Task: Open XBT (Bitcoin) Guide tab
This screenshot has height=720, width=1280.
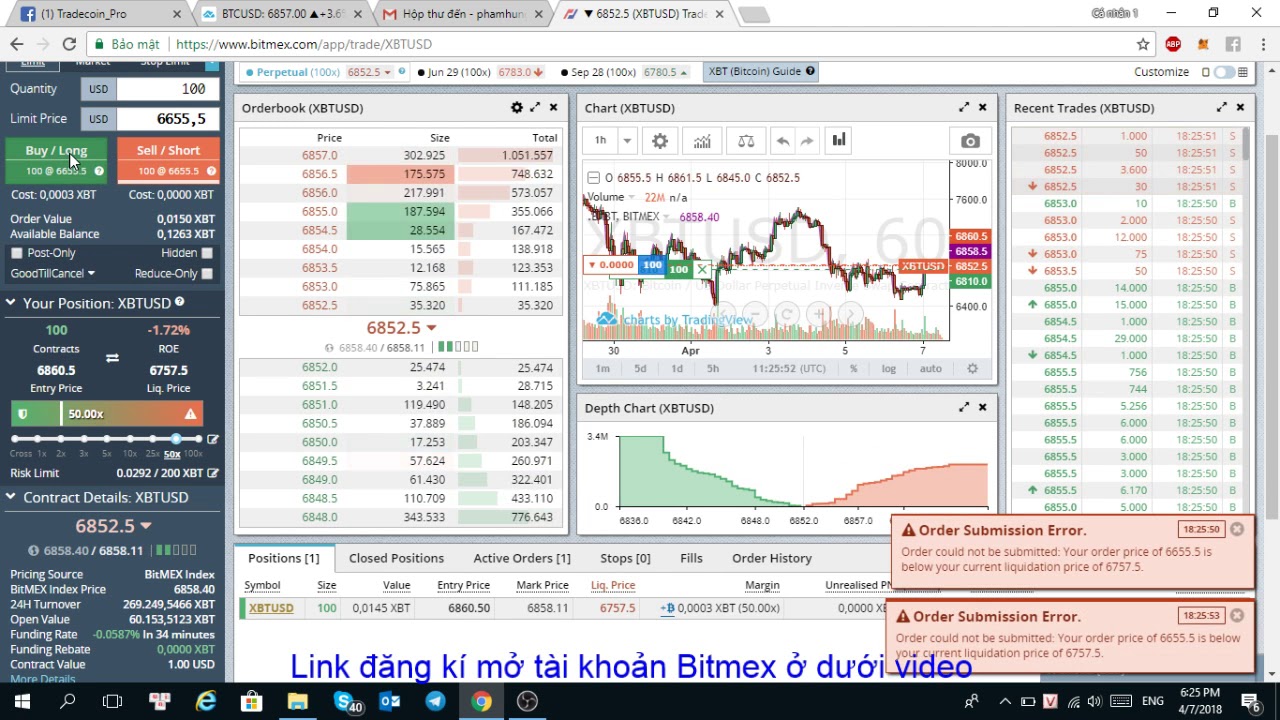Action: click(762, 72)
